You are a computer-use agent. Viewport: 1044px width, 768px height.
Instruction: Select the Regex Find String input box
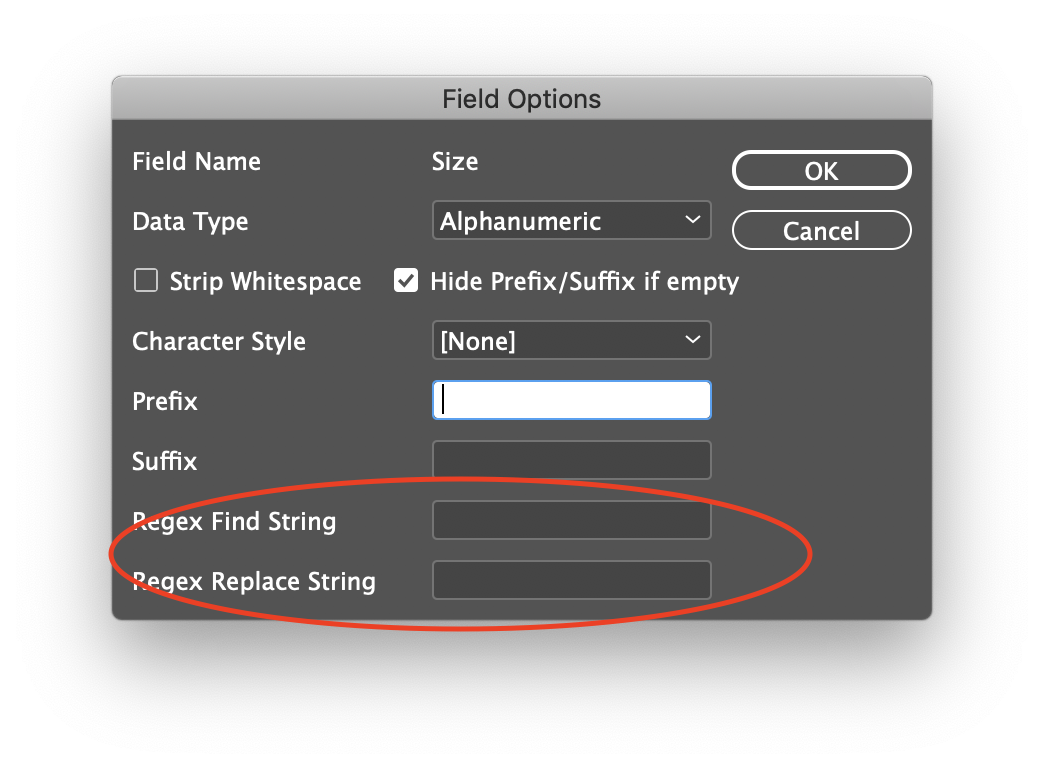coord(571,520)
